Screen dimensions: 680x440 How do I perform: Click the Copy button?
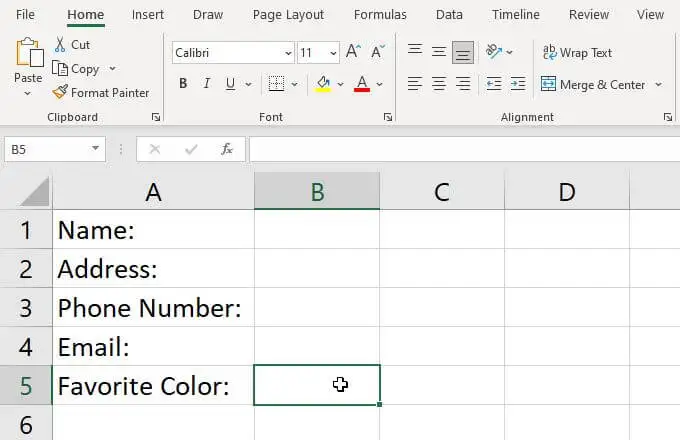[76, 69]
